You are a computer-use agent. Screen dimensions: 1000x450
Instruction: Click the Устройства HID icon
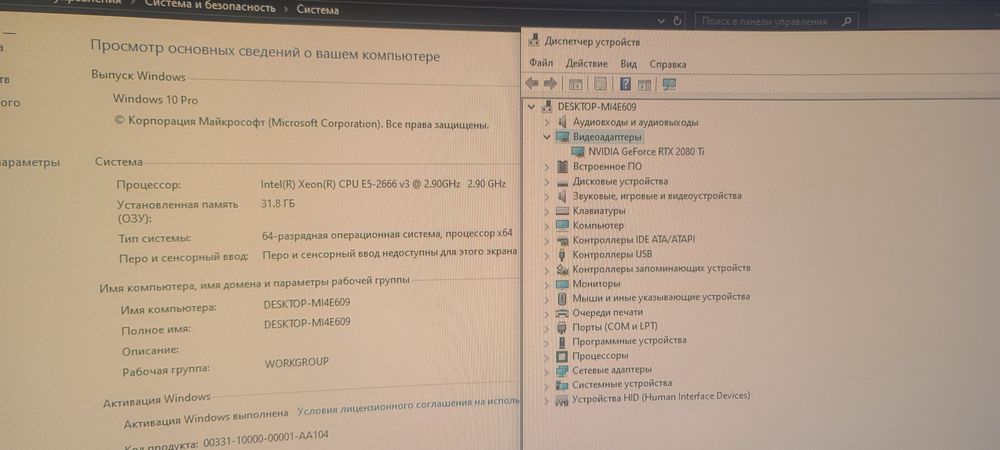point(562,399)
